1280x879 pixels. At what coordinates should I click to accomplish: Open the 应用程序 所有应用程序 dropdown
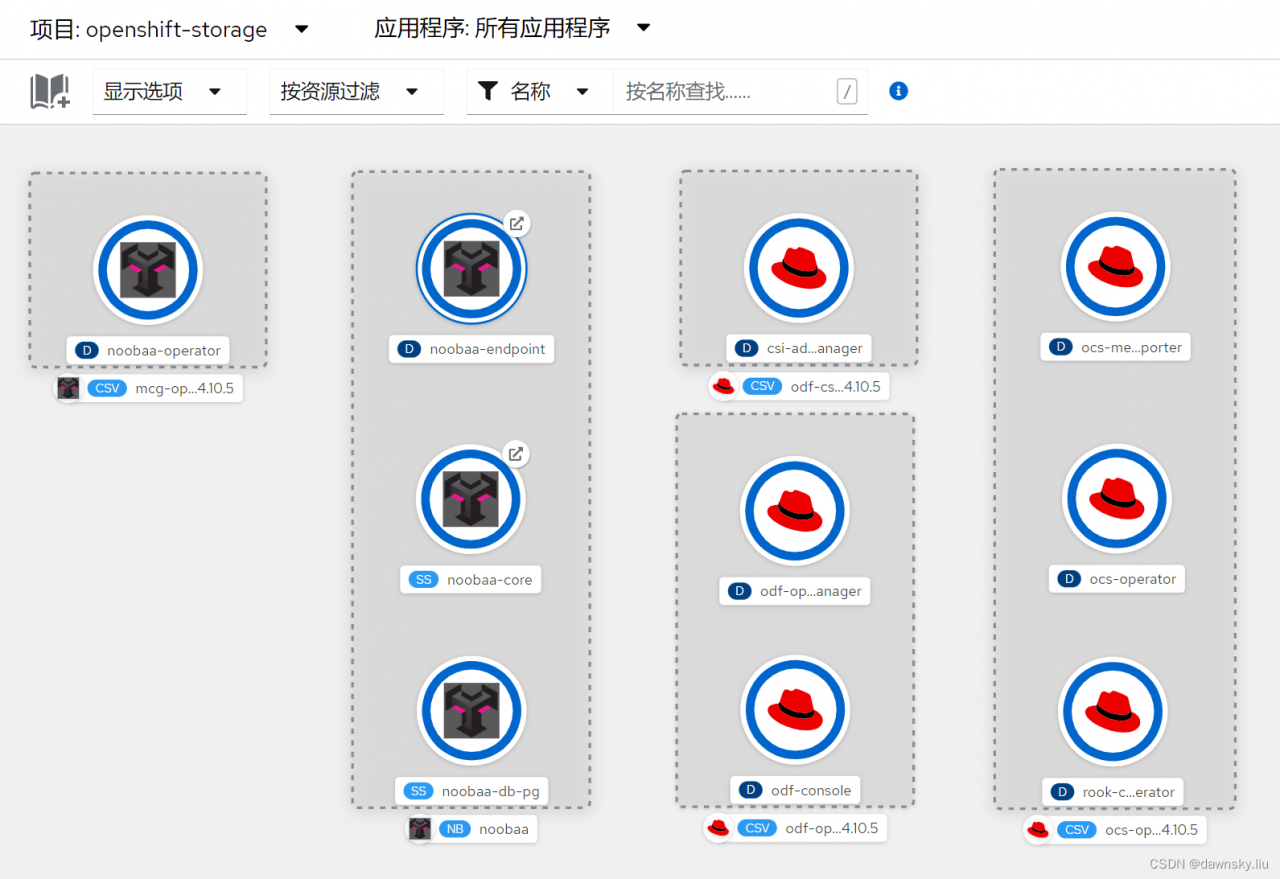click(x=513, y=28)
